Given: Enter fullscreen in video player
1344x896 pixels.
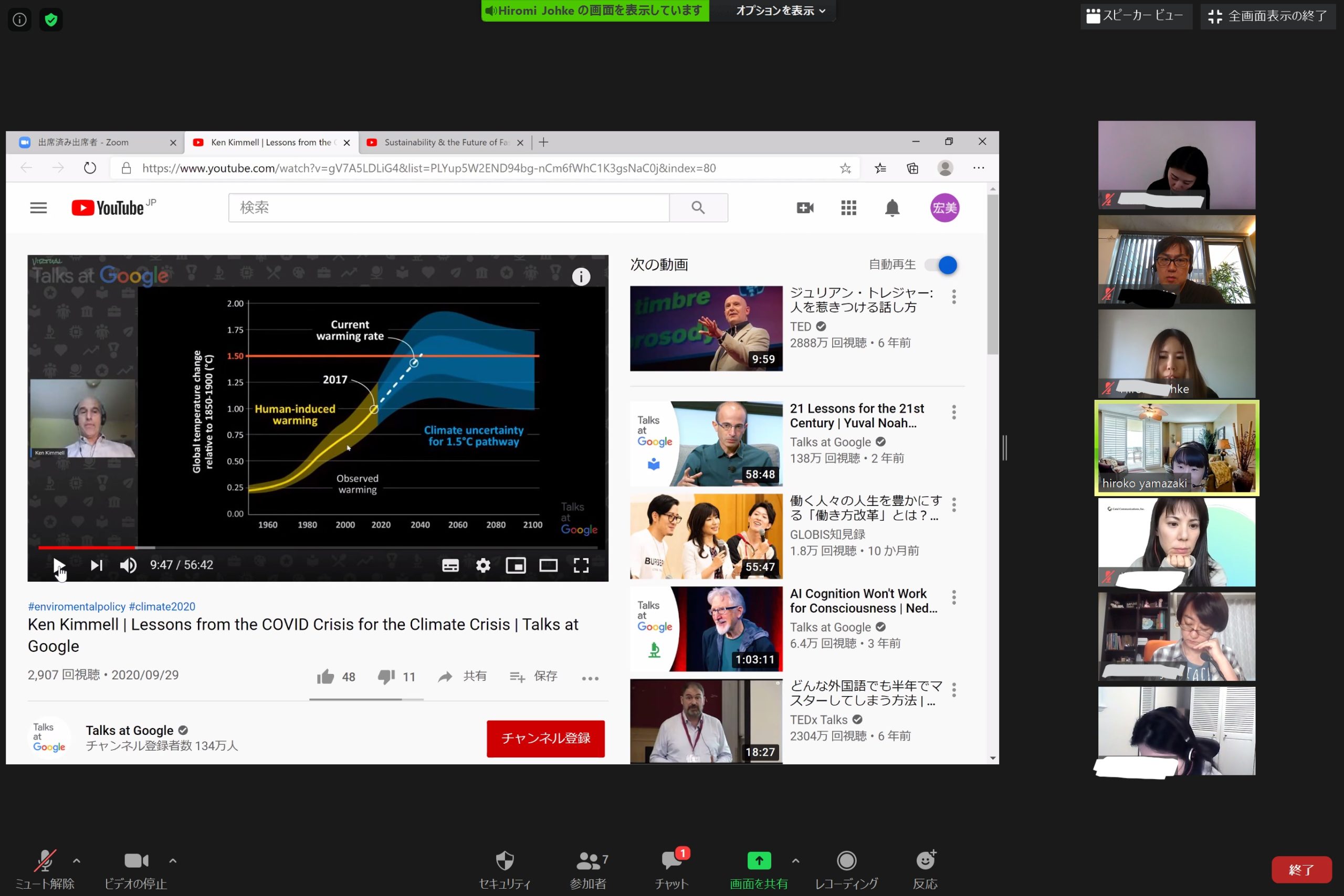Looking at the screenshot, I should pyautogui.click(x=581, y=565).
